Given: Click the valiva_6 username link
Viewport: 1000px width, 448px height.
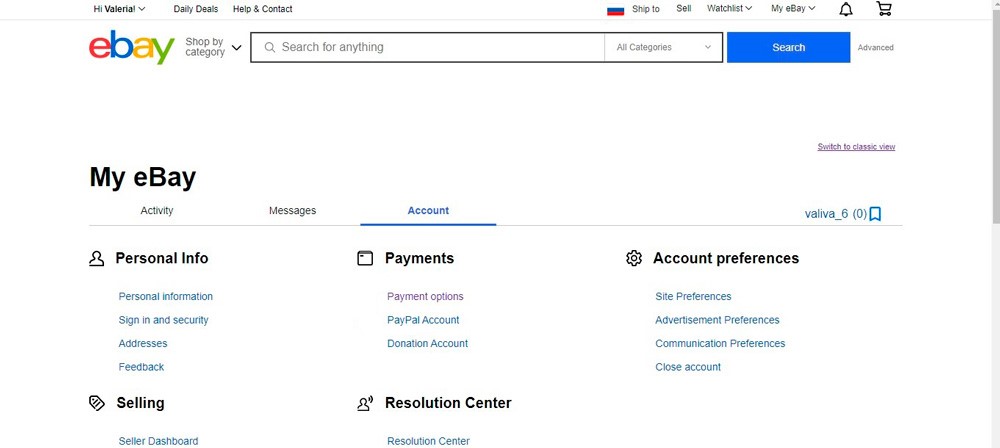Looking at the screenshot, I should click(827, 214).
